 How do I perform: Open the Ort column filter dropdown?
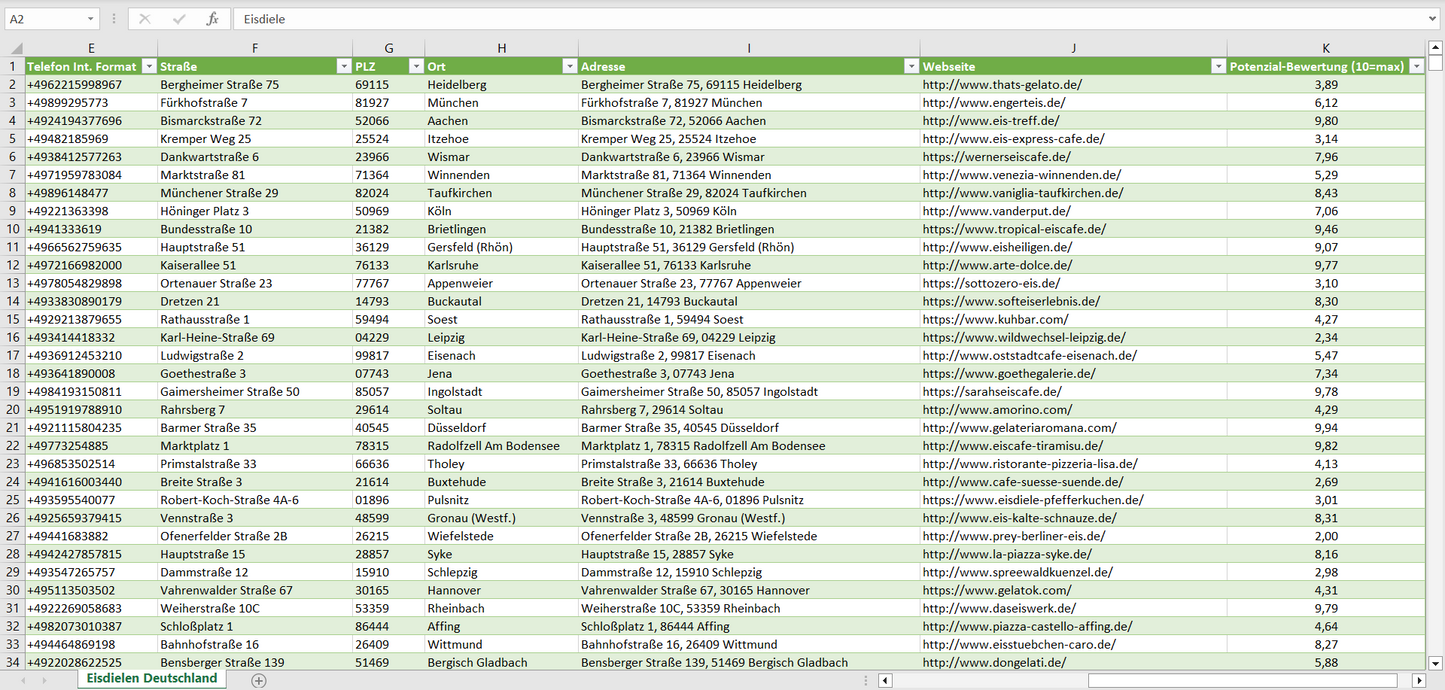click(x=569, y=66)
